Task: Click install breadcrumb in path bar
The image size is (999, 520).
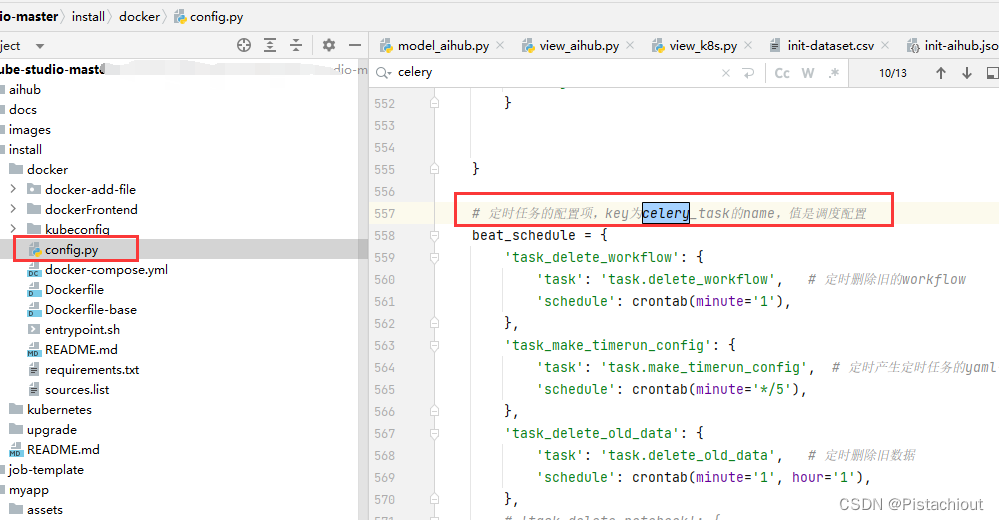Action: click(x=88, y=17)
